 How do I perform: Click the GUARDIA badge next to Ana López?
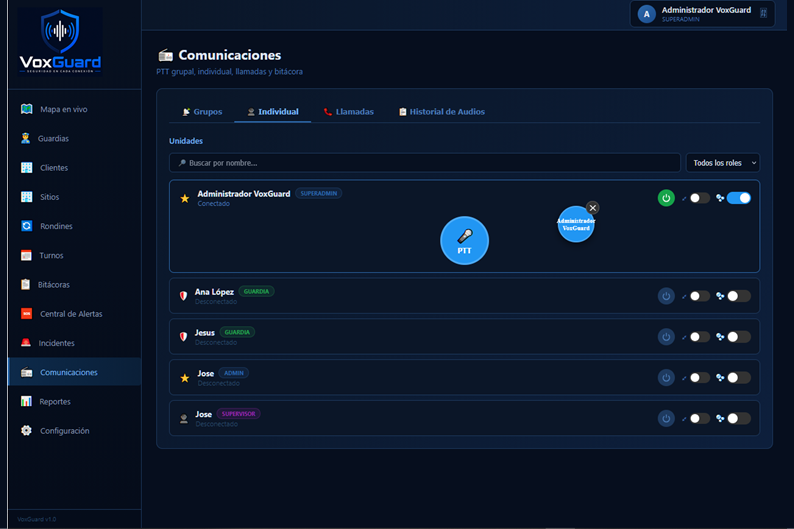click(x=256, y=292)
